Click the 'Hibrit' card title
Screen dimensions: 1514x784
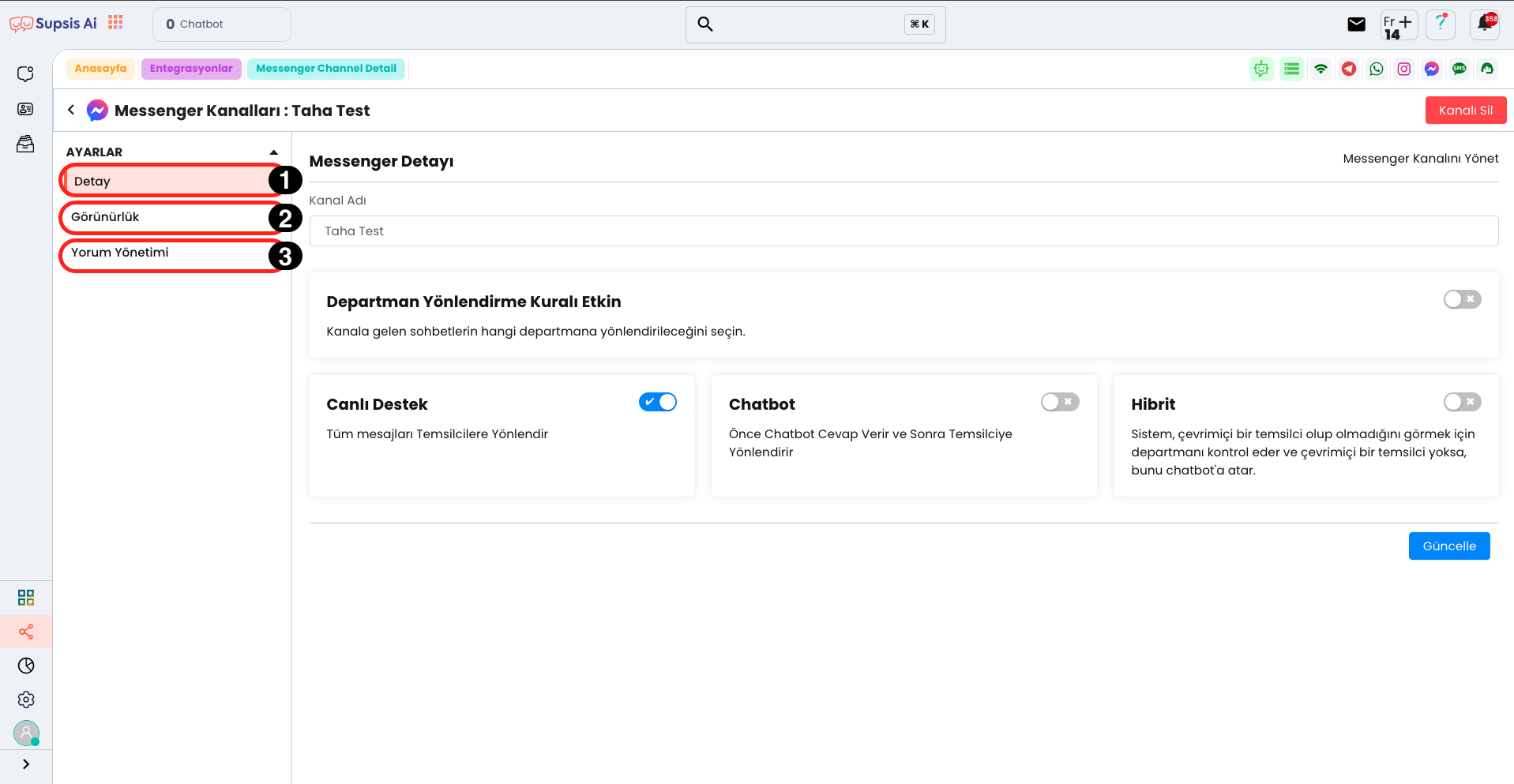(1153, 404)
